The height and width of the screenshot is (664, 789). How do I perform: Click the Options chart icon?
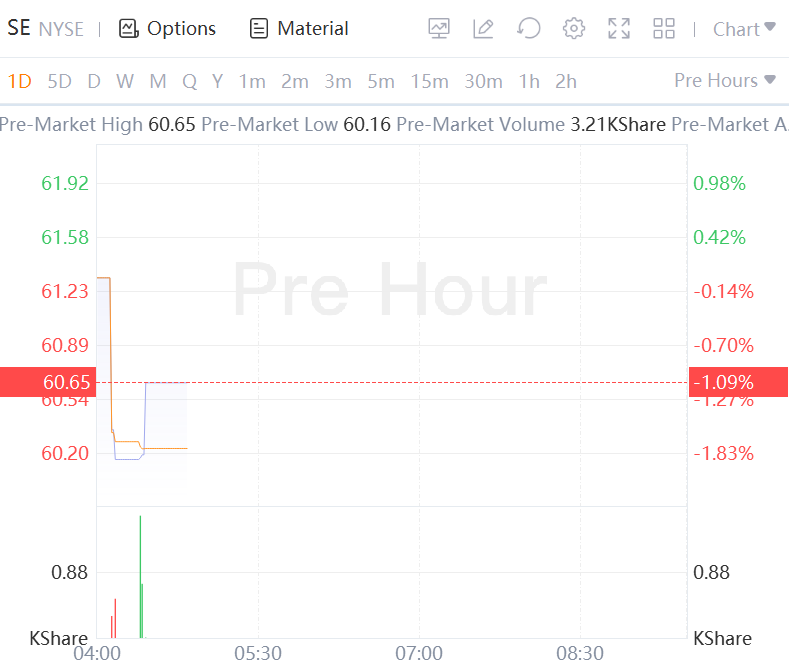pos(128,29)
